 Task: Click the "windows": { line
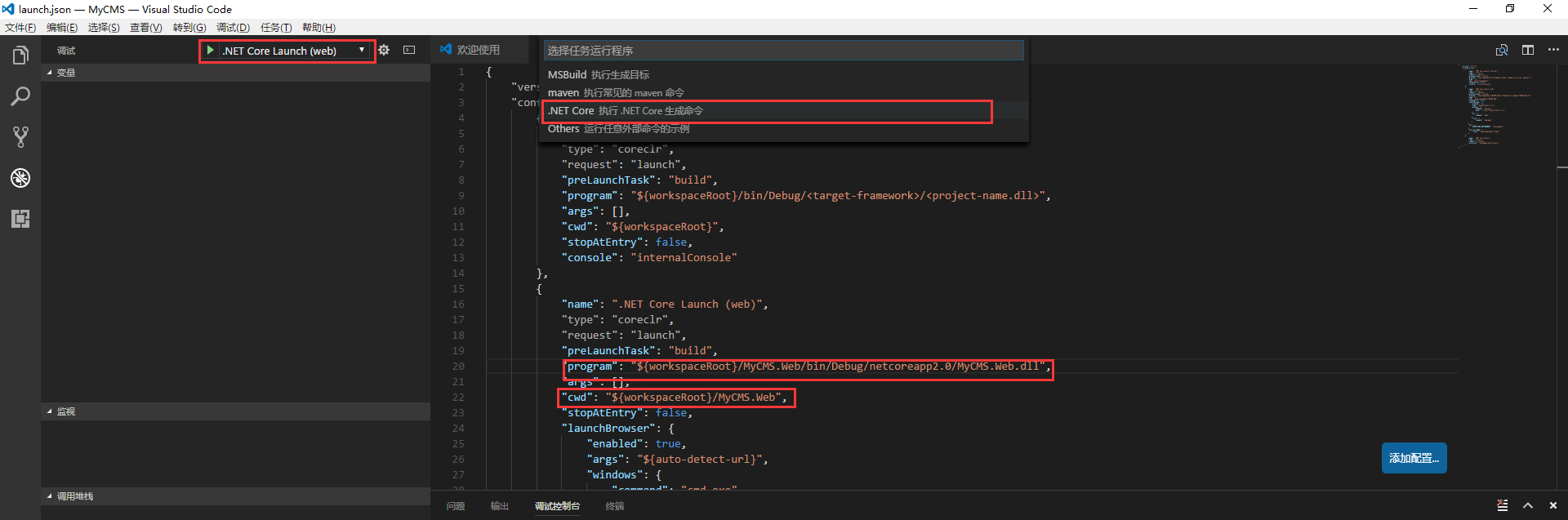[624, 475]
